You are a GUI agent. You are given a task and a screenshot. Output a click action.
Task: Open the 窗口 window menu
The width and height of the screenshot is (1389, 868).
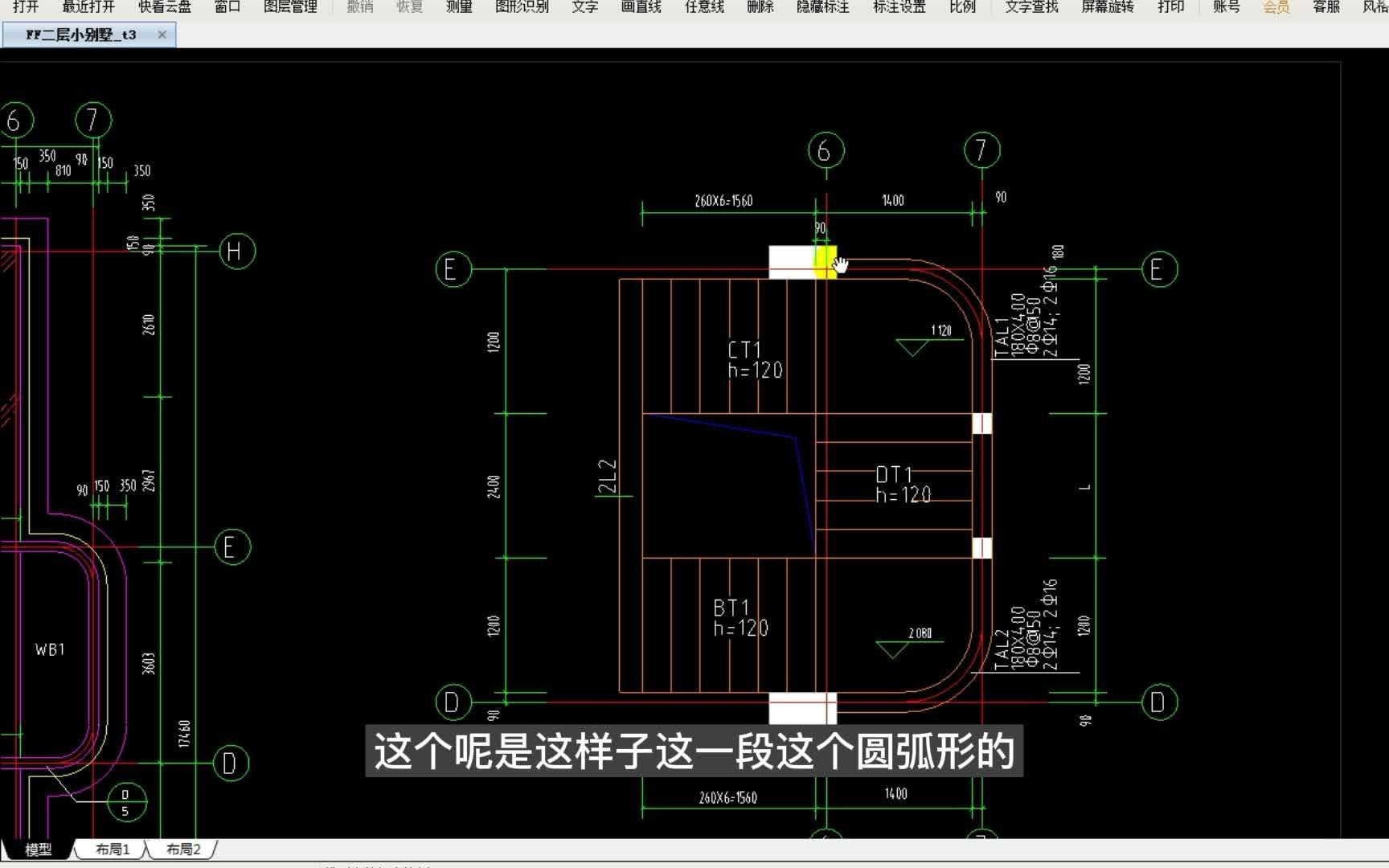point(227,6)
